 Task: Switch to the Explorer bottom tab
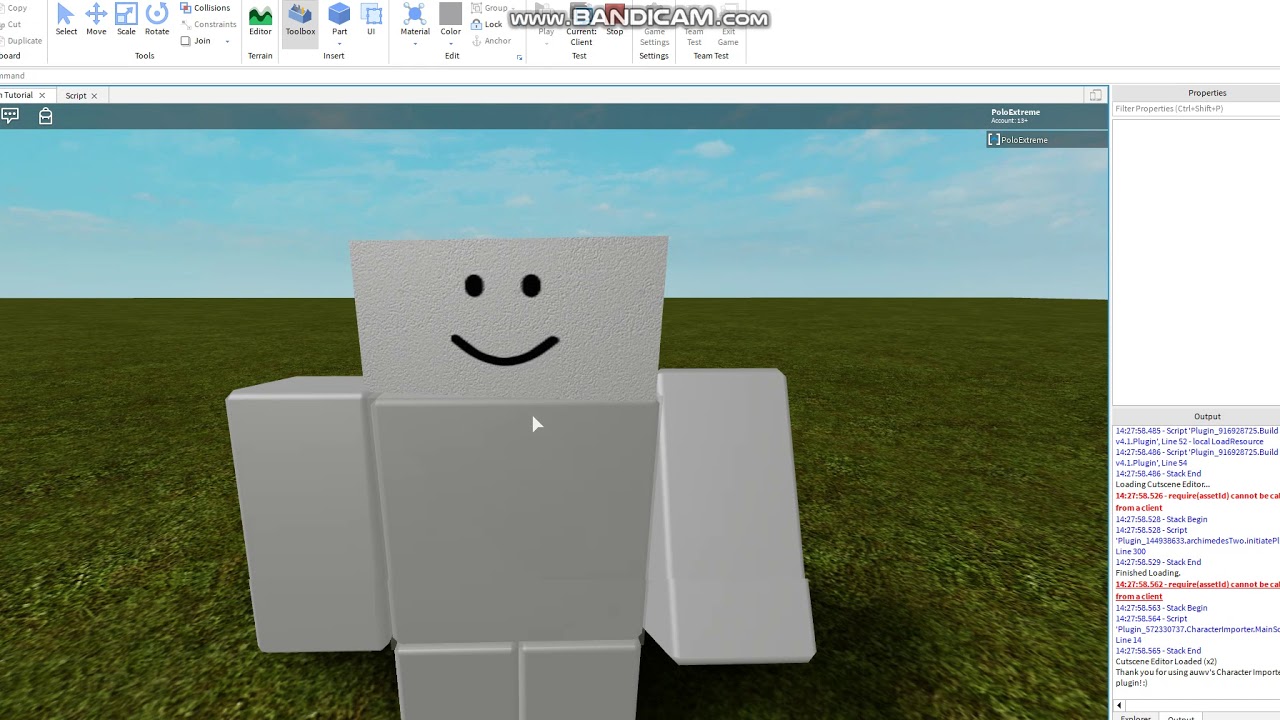point(1135,716)
